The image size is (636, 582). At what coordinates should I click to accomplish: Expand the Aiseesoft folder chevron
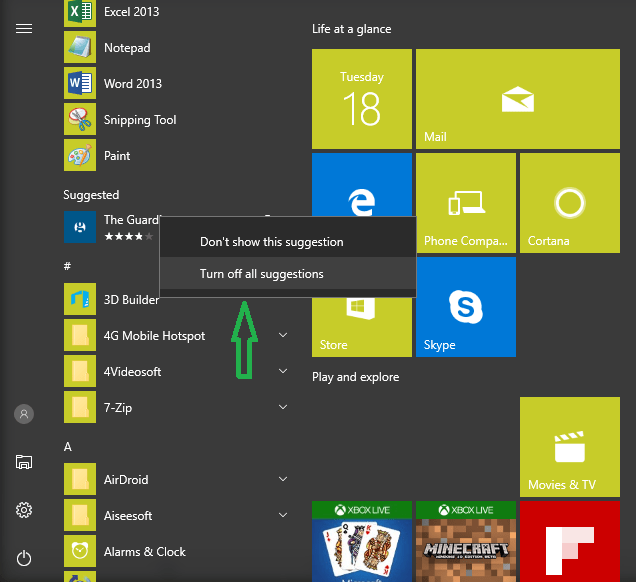click(283, 515)
